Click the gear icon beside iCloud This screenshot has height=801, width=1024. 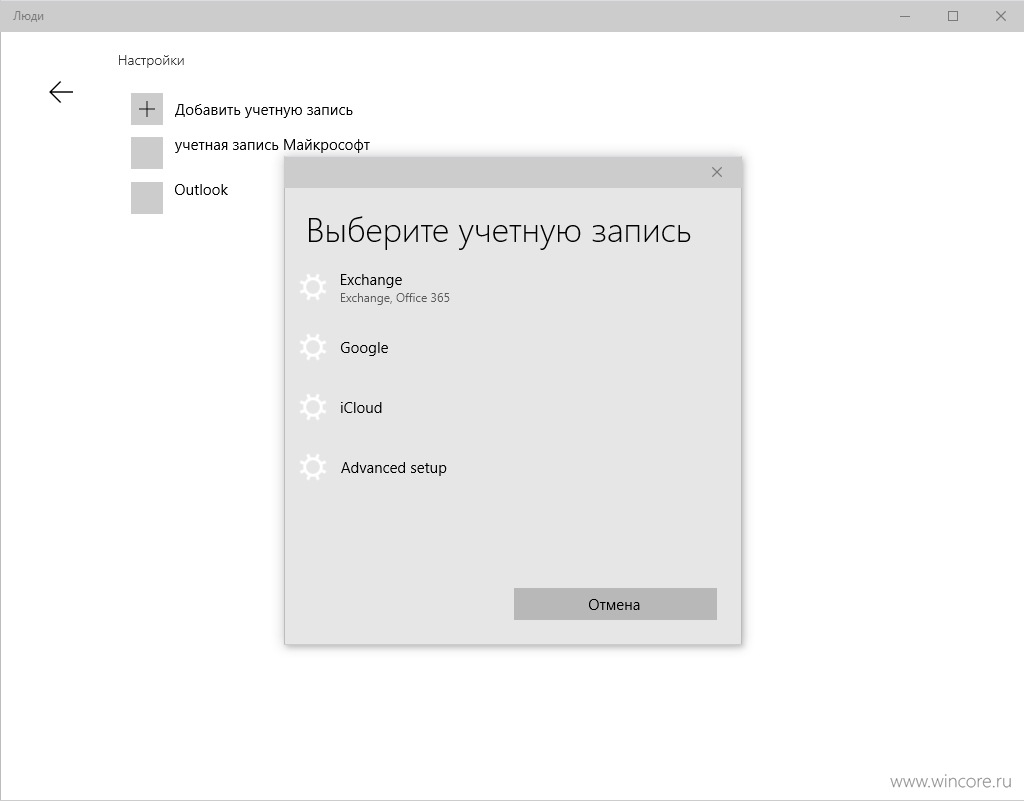tap(313, 407)
